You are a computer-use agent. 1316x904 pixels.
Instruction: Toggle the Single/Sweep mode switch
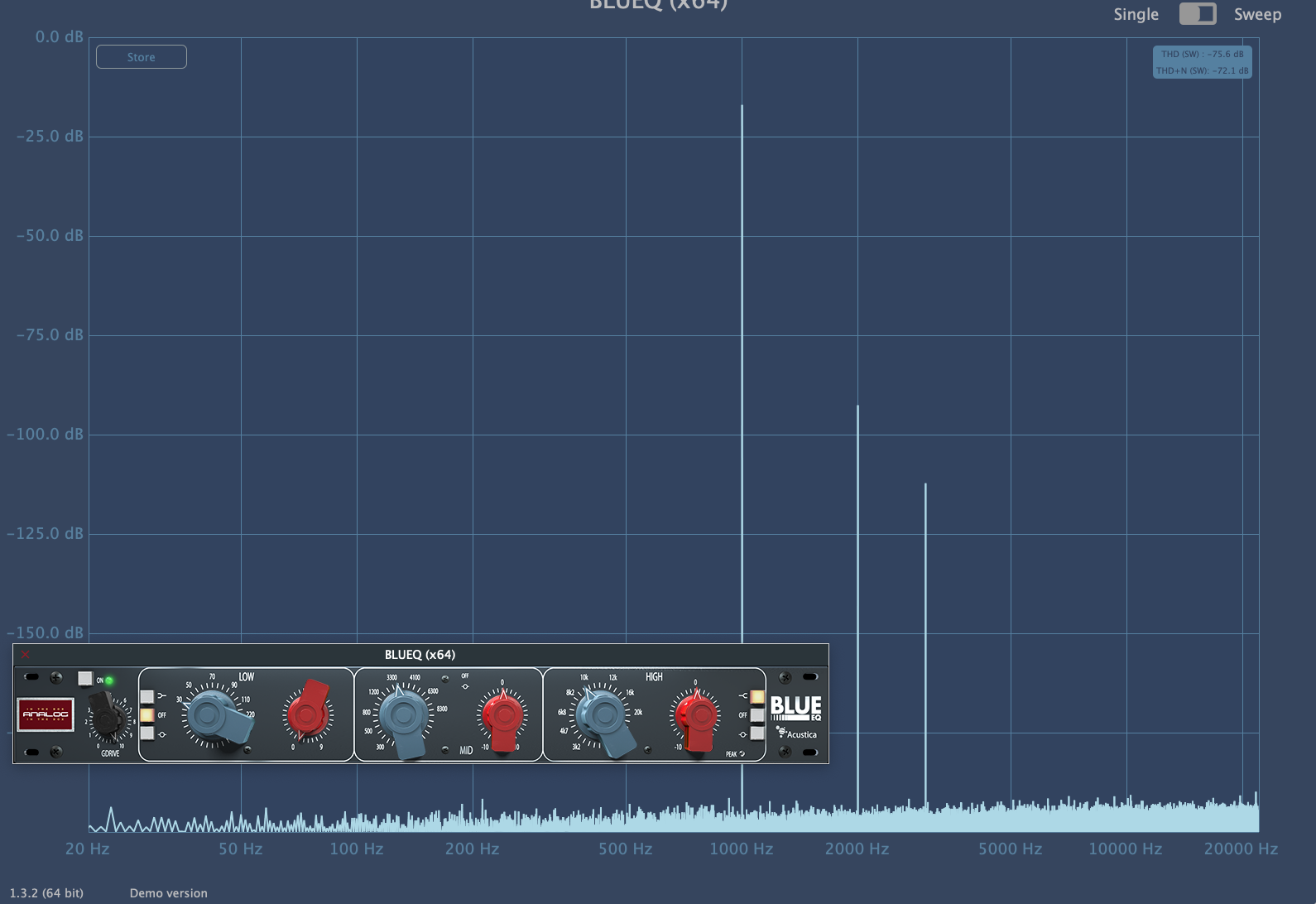1198,14
